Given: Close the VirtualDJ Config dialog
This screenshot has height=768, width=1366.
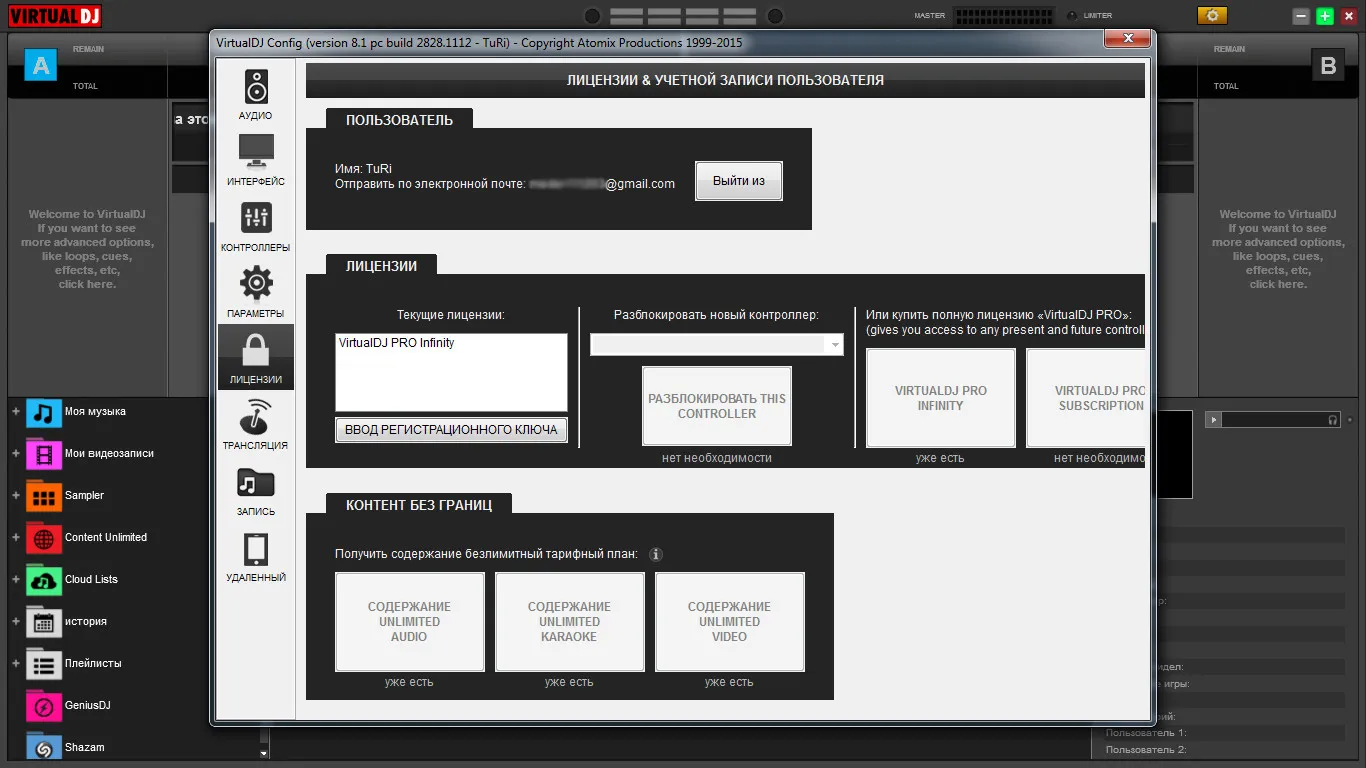Looking at the screenshot, I should [x=1128, y=39].
